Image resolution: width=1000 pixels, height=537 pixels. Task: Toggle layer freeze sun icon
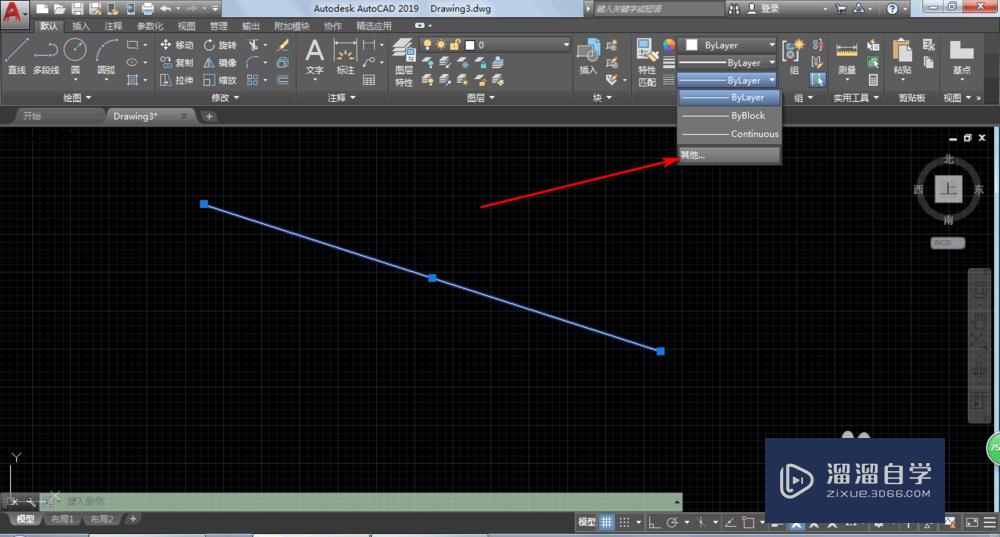point(441,45)
